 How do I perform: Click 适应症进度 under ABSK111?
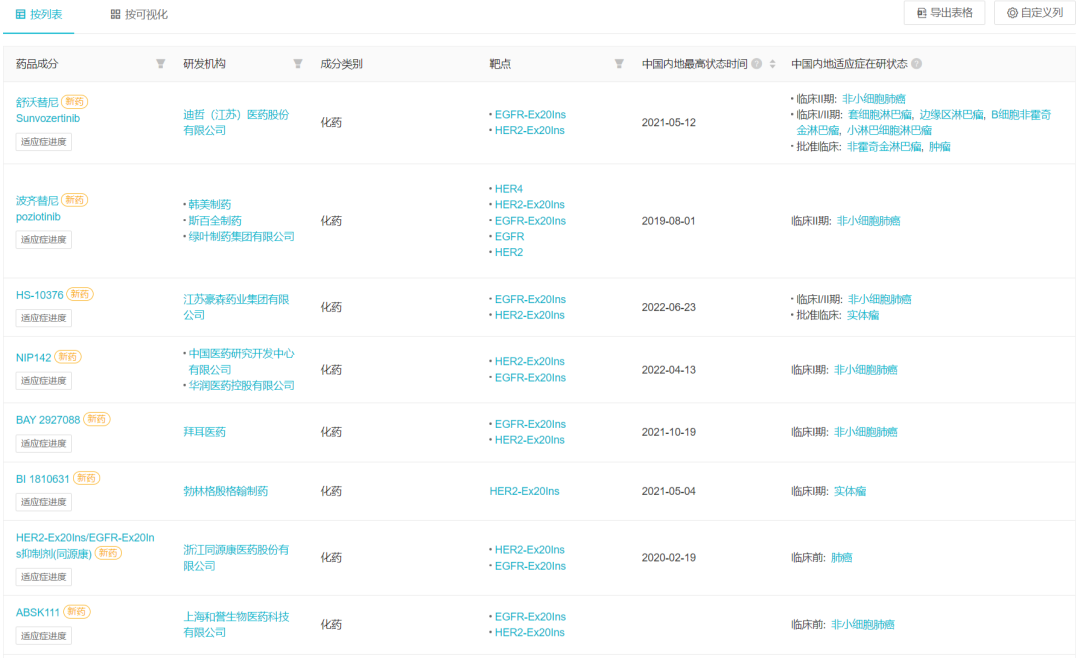(43, 635)
